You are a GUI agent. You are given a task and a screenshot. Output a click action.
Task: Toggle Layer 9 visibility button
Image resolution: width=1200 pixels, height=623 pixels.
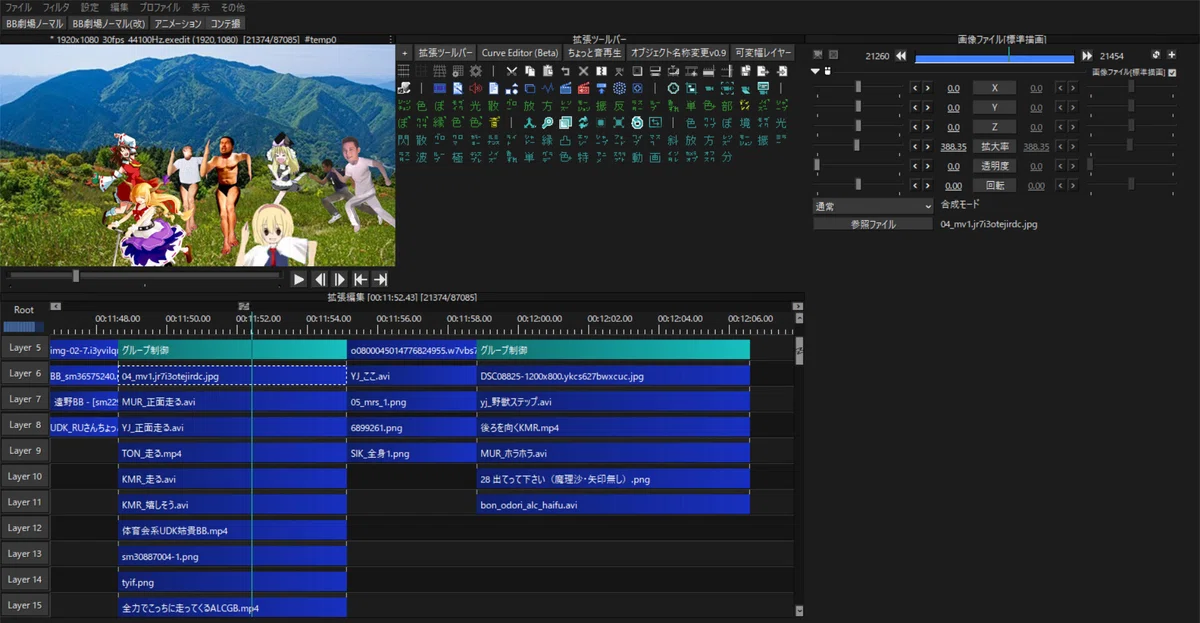click(x=25, y=451)
